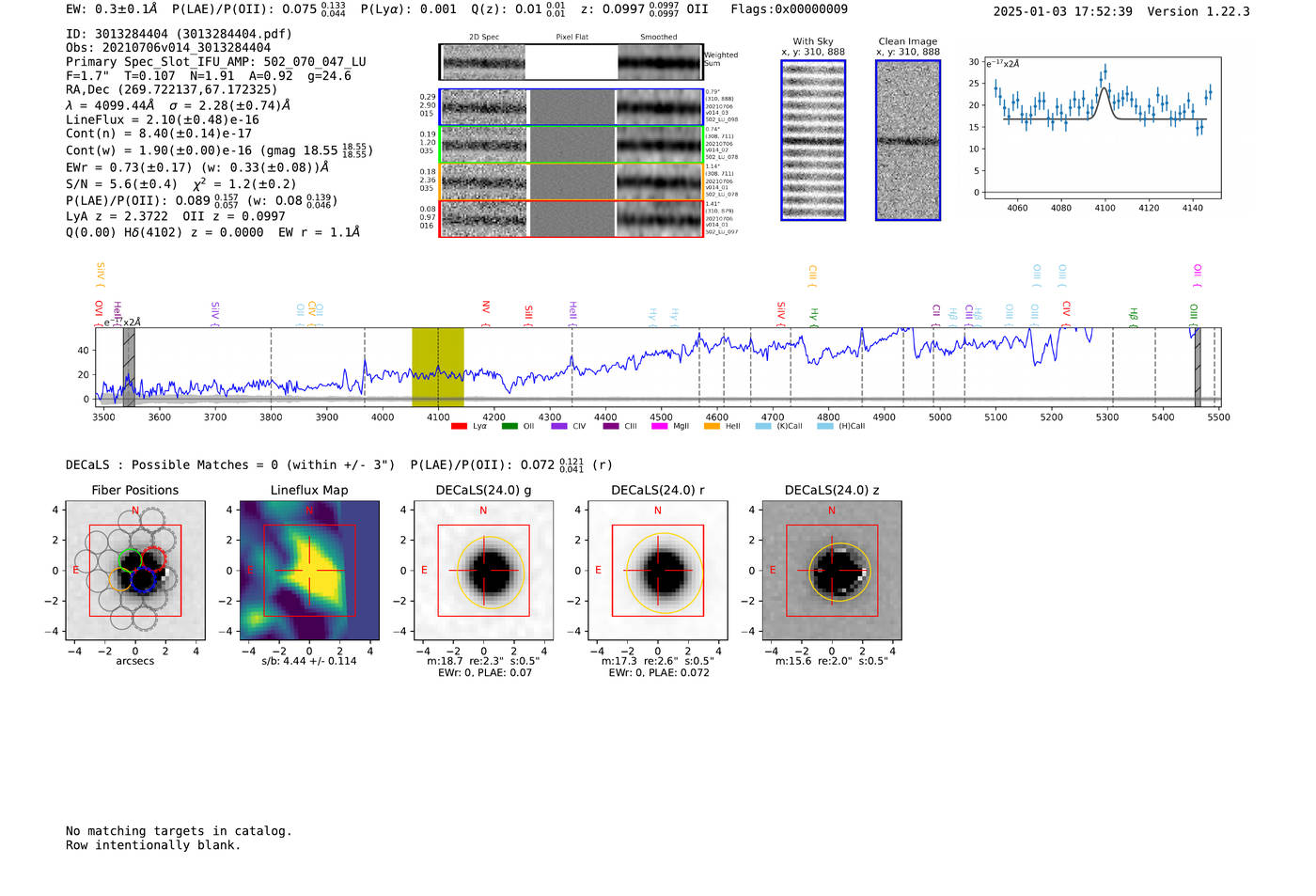Click the OII green legend swatch
This screenshot has width=1316, height=896.
(x=509, y=426)
